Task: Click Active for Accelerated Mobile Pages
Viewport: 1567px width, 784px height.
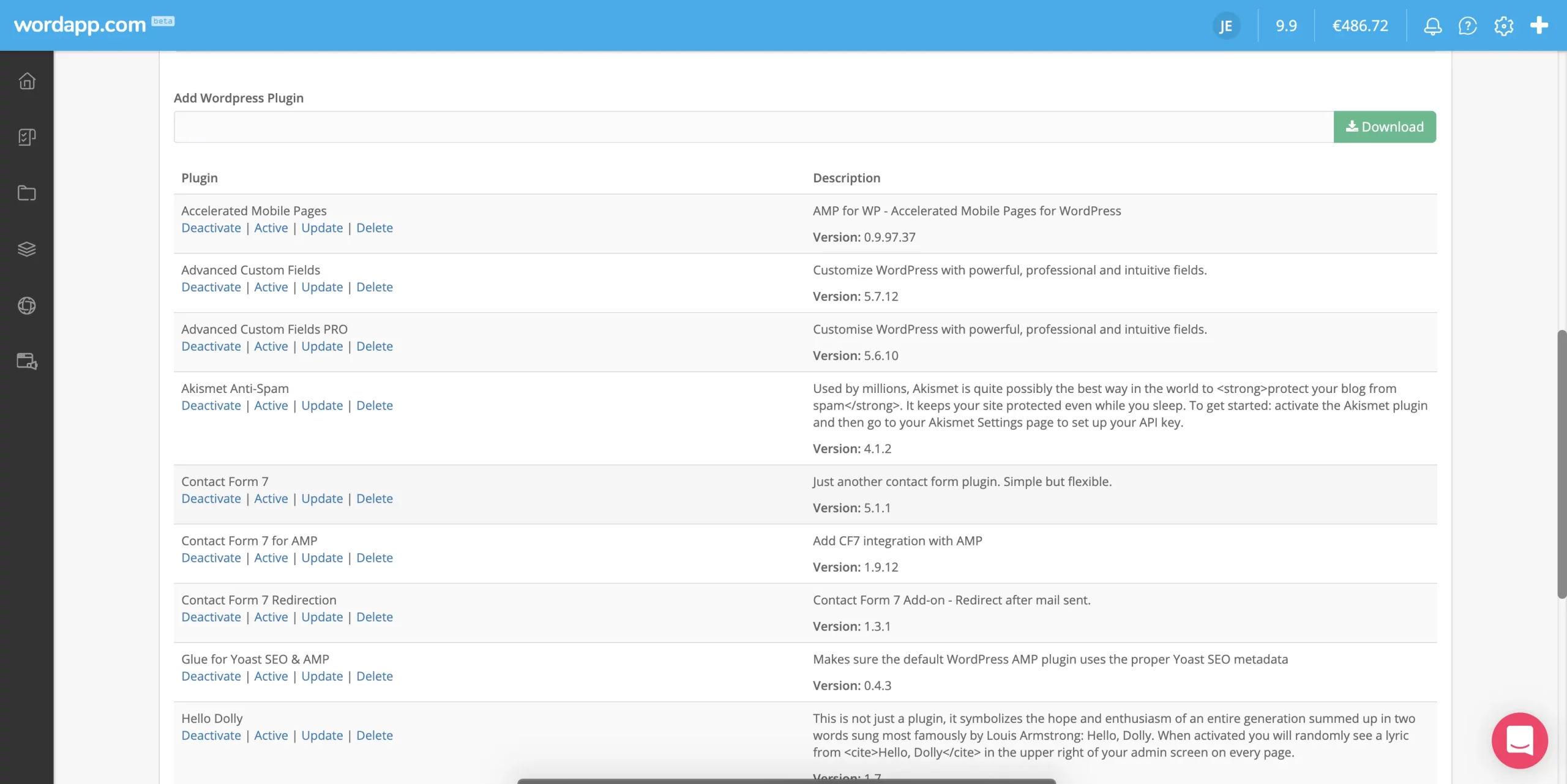Action: coord(271,228)
